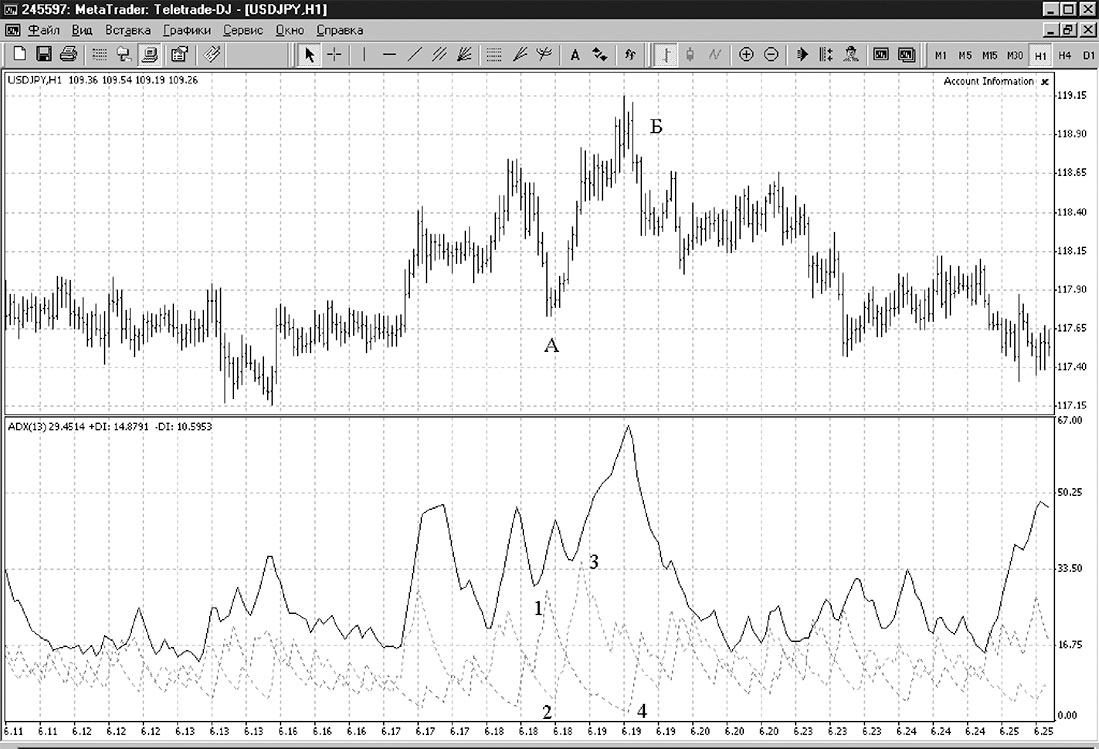Click the letter A label below price bars
The width and height of the screenshot is (1099, 749).
[x=552, y=345]
